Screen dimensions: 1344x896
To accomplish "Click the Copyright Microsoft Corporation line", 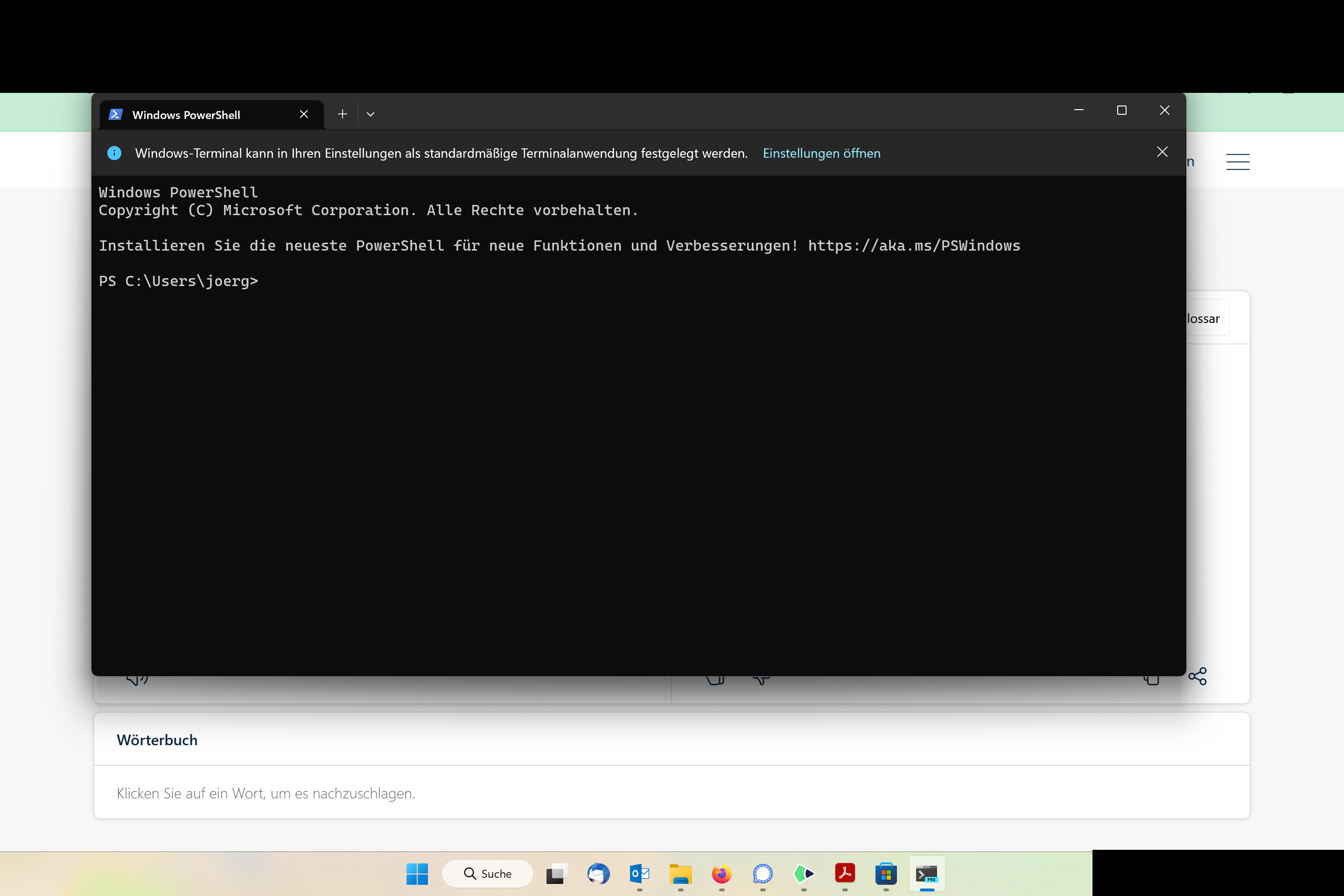I will (368, 210).
